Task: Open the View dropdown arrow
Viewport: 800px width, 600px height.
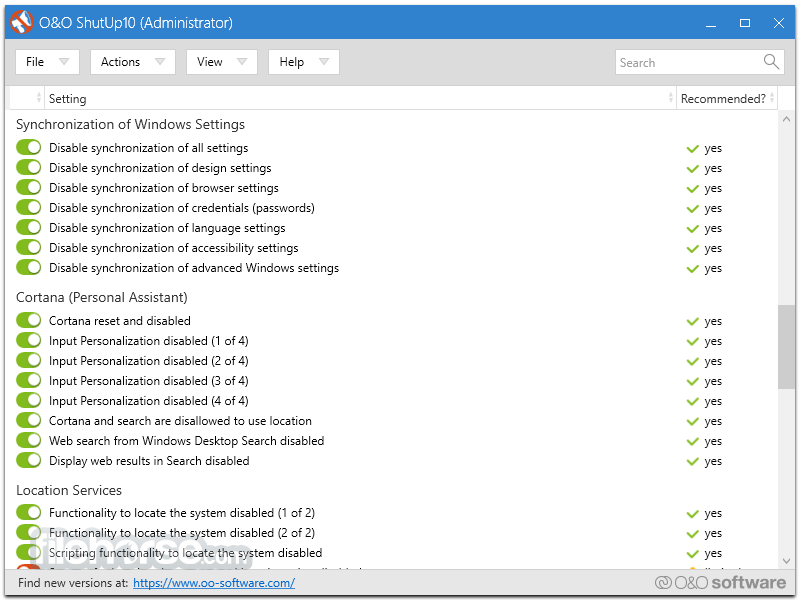Action: pos(242,62)
